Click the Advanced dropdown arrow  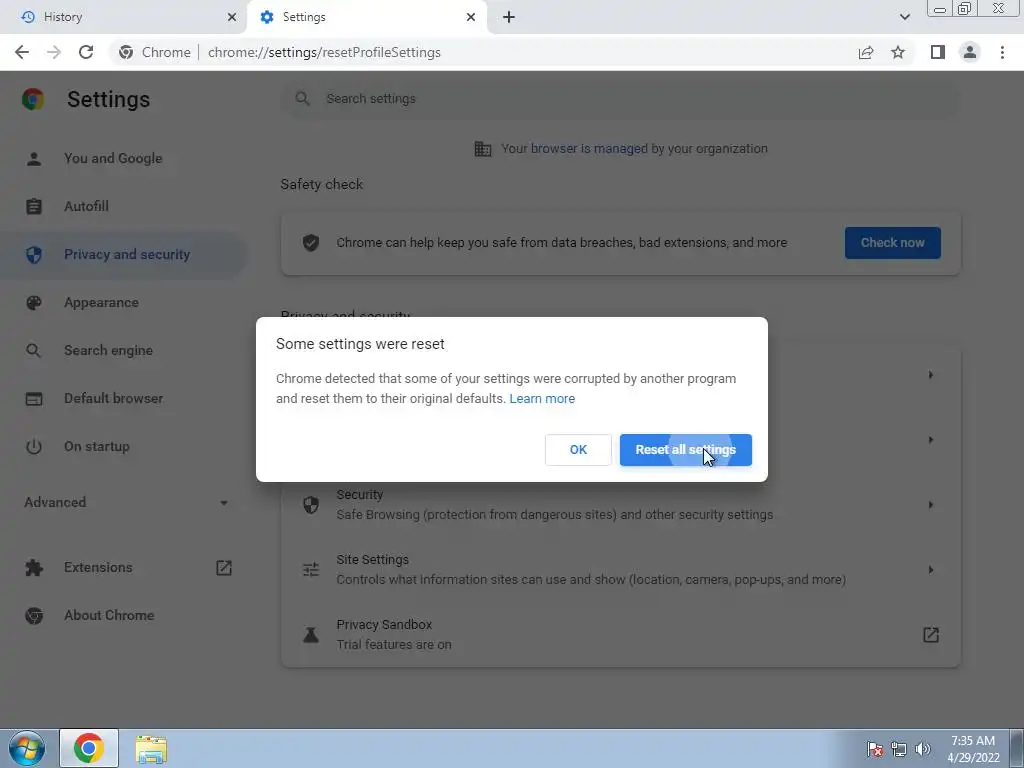coord(224,503)
